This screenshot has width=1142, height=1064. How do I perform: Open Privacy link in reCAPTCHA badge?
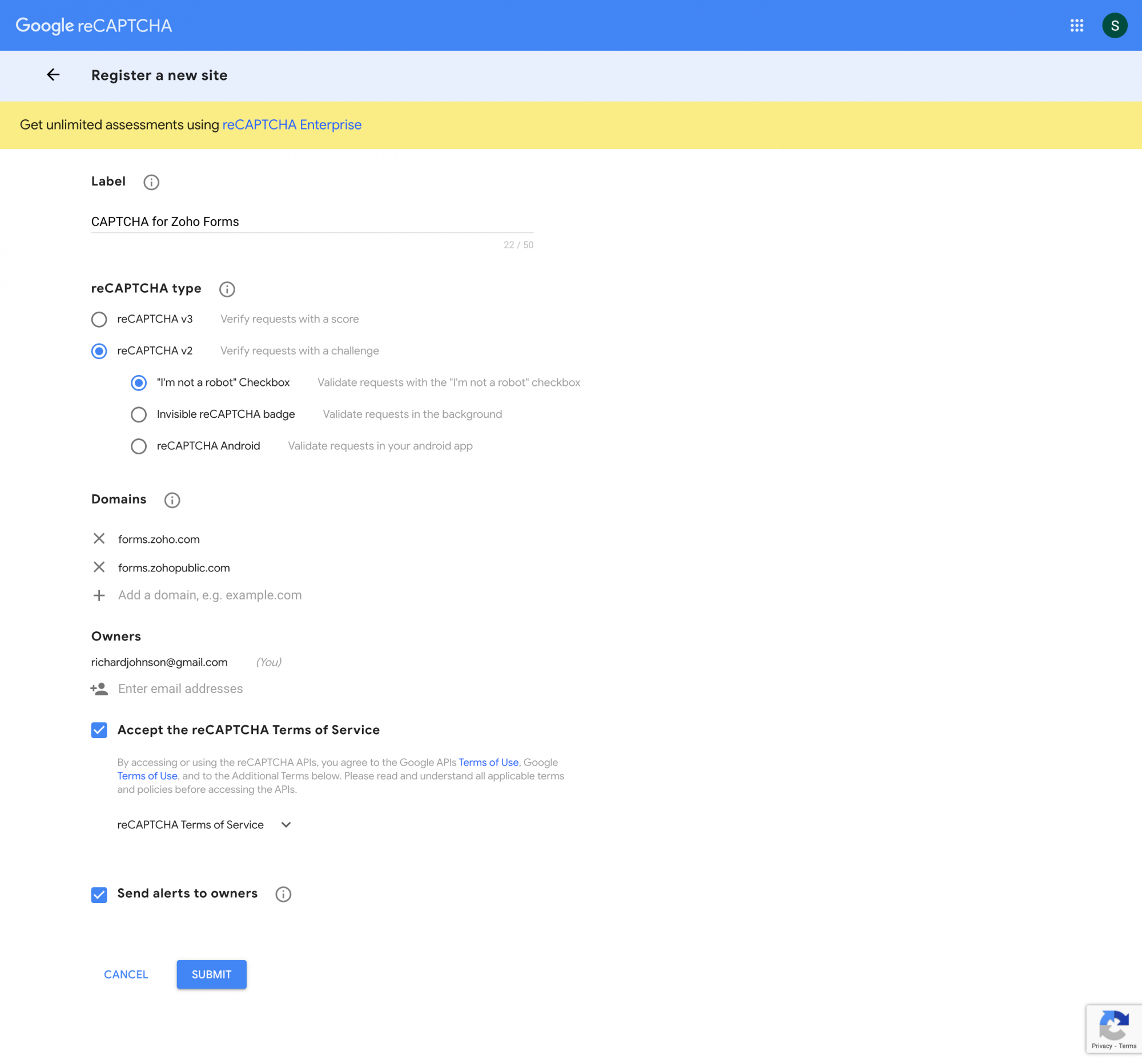[1102, 1046]
